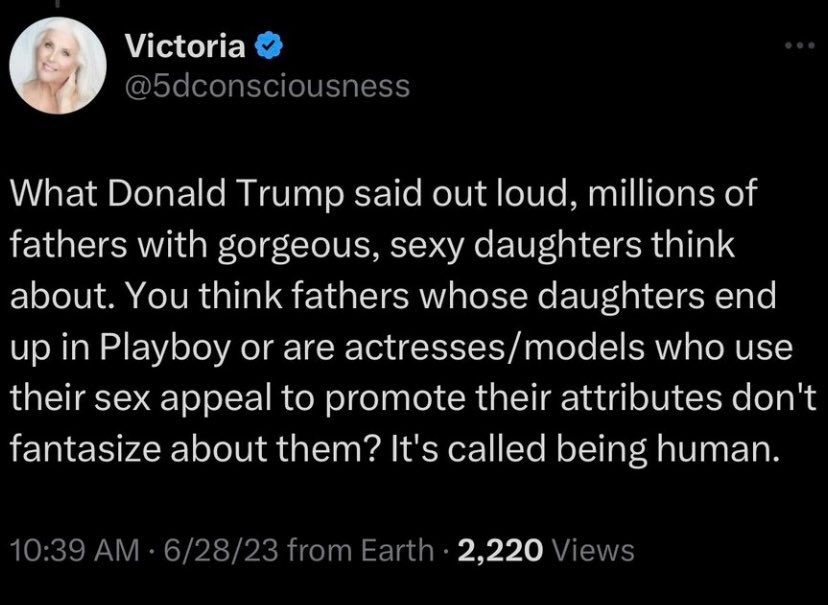Click the "Views" label
The height and width of the screenshot is (605, 828).
593,550
